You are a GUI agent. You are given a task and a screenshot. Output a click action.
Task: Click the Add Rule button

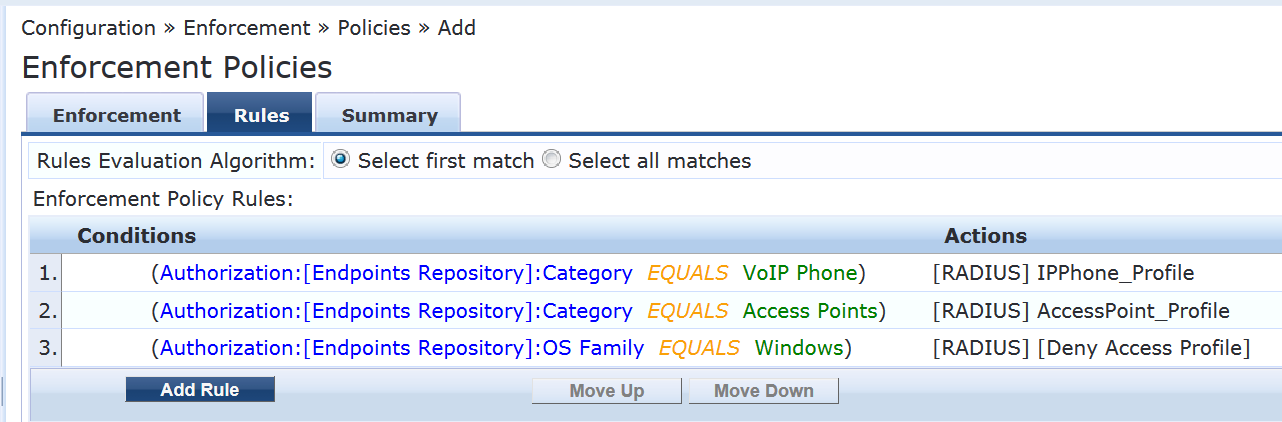200,390
